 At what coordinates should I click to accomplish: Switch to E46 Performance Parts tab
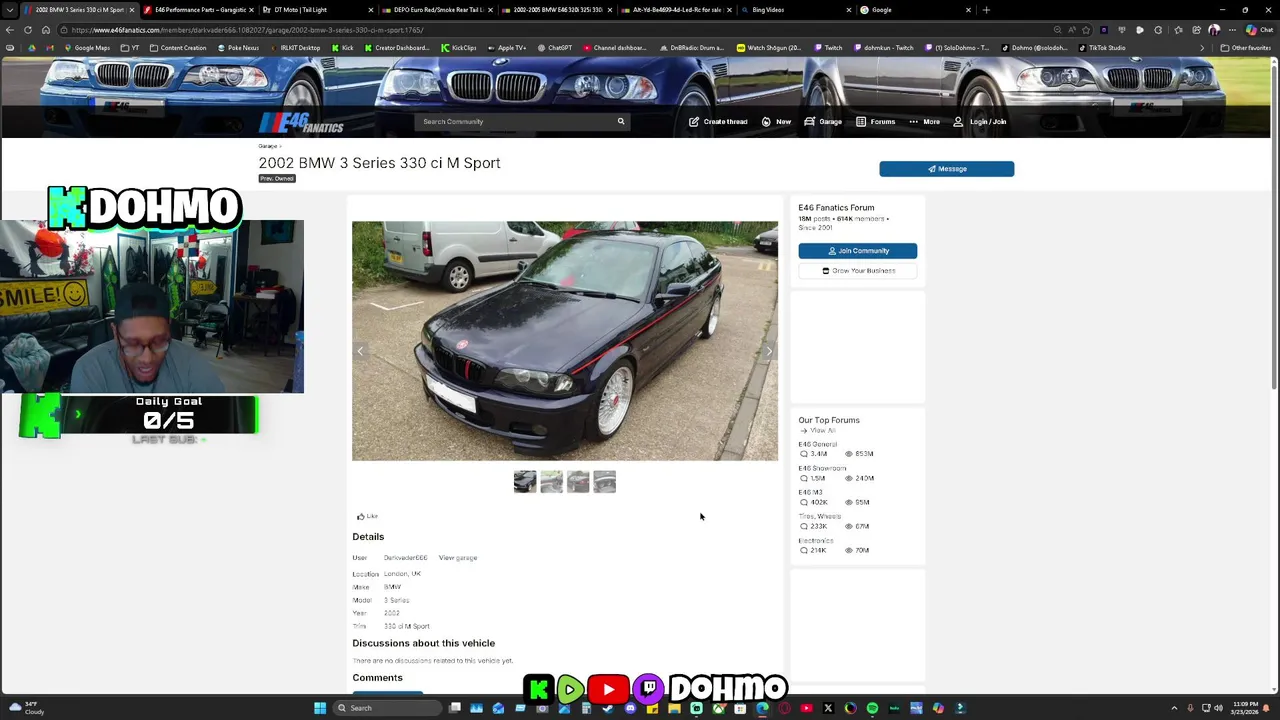click(199, 10)
